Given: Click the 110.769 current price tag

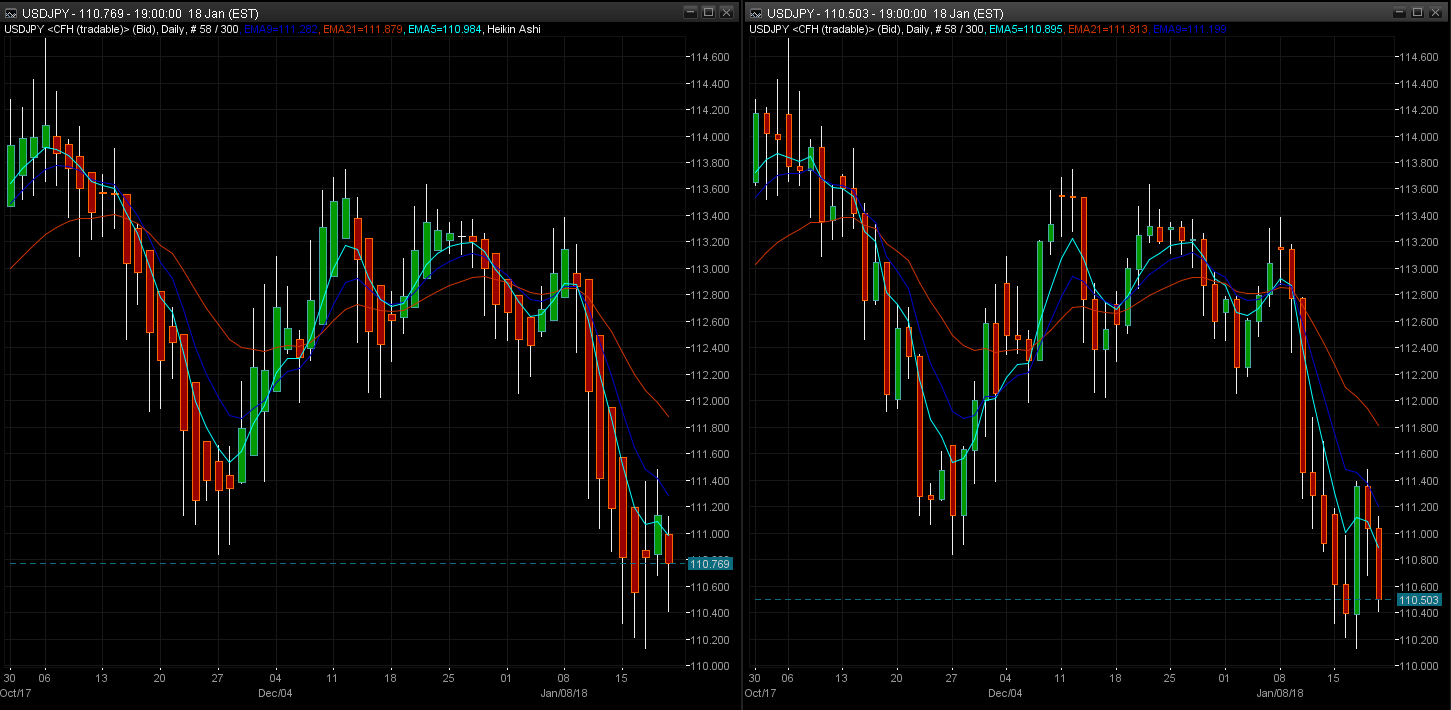Looking at the screenshot, I should tap(710, 564).
